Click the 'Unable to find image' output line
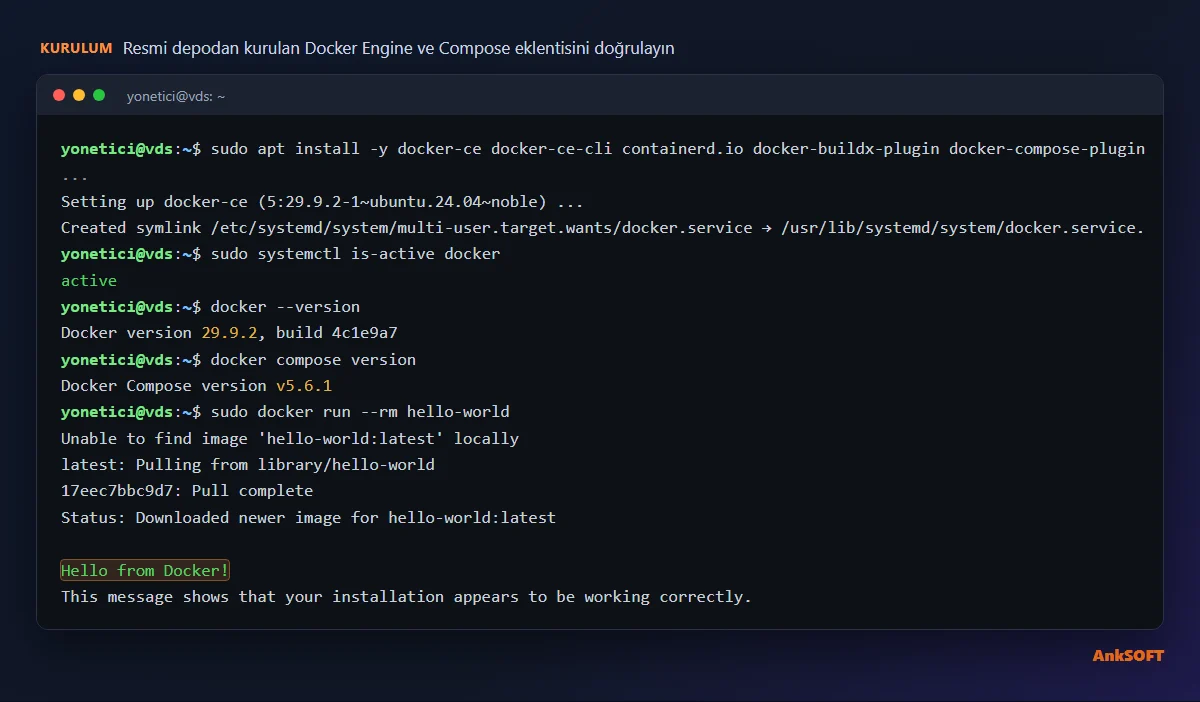The height and width of the screenshot is (702, 1200). (290, 439)
